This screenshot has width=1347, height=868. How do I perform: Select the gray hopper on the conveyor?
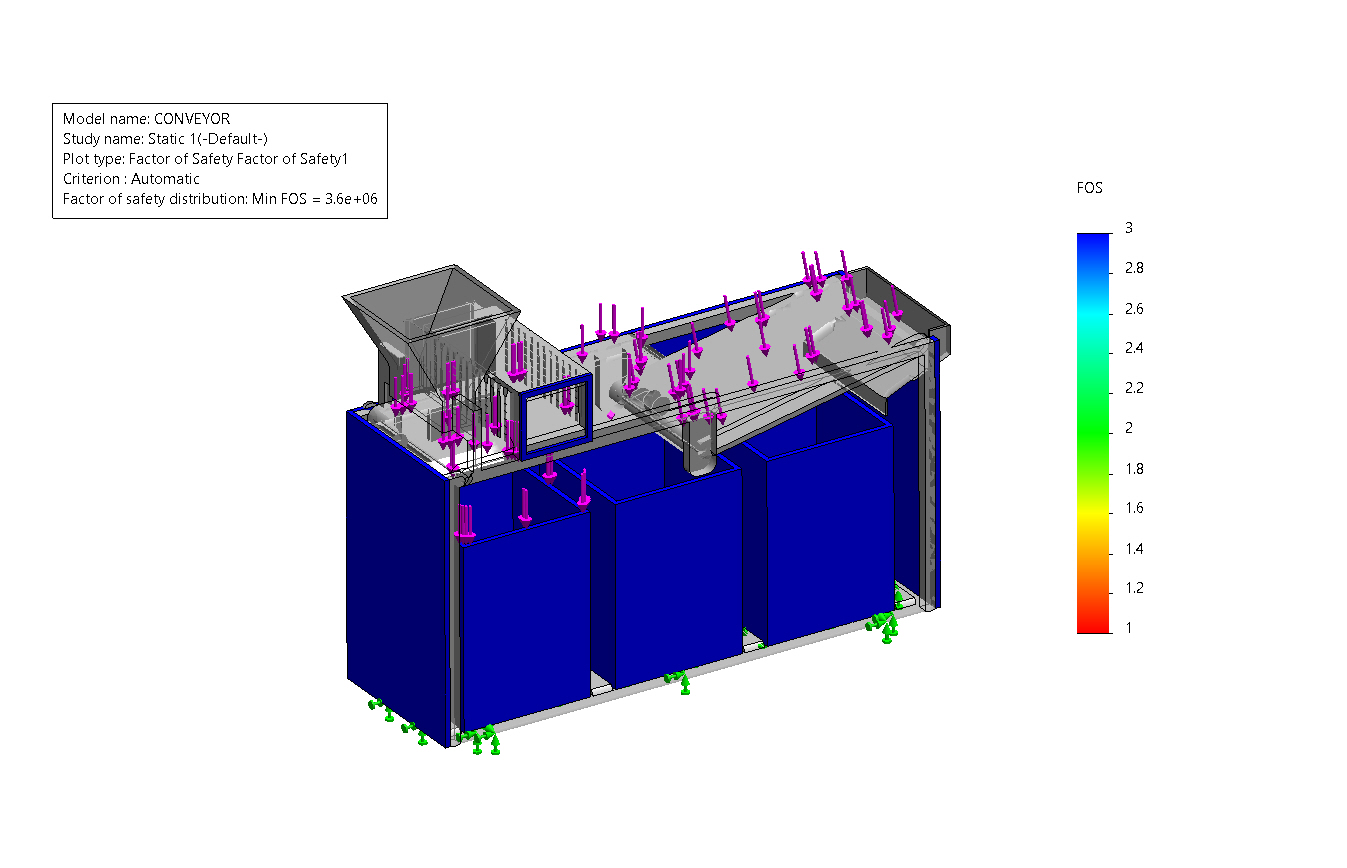click(x=430, y=310)
